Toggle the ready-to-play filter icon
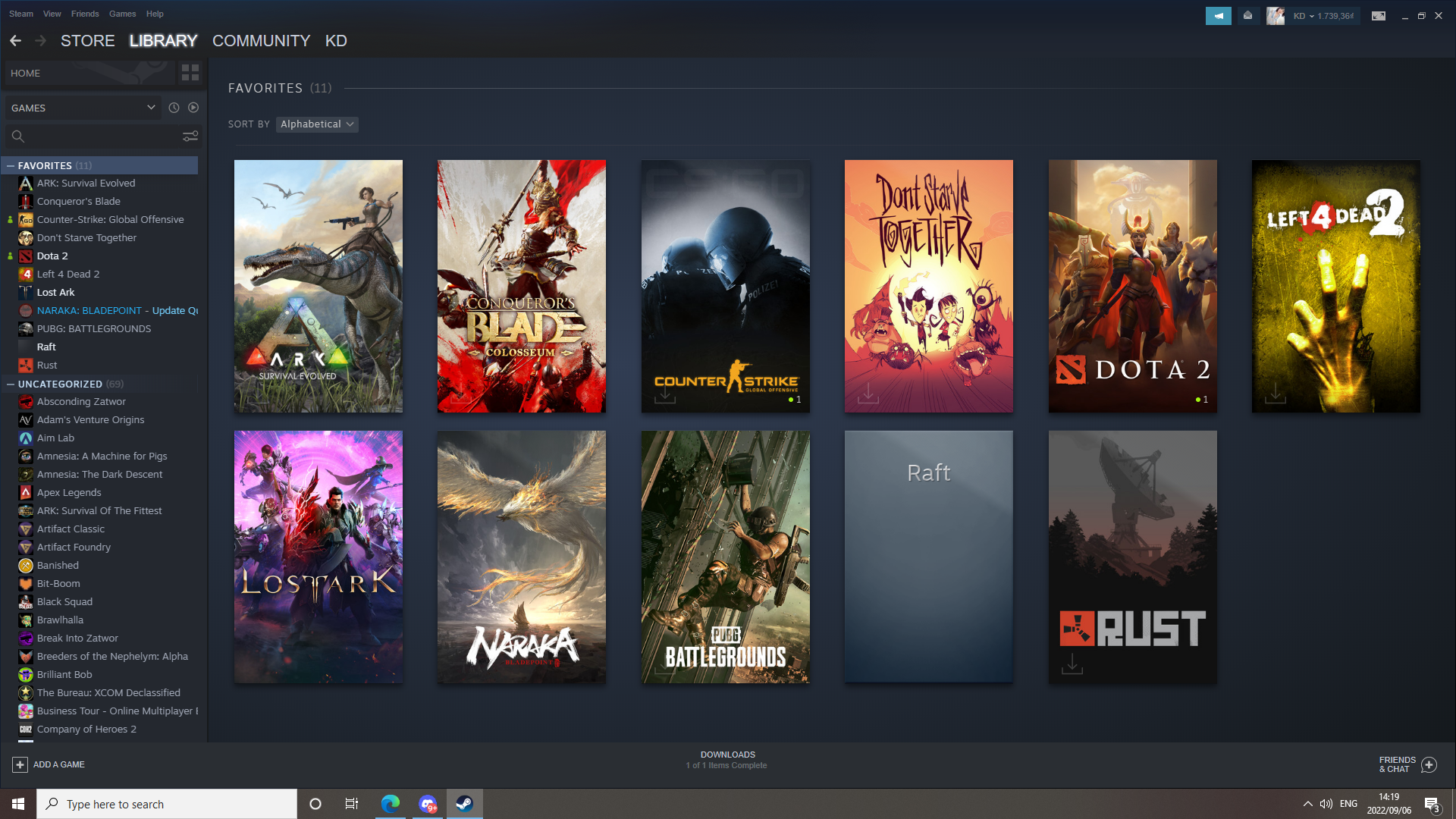Screen dimensions: 1456x819 click(193, 108)
